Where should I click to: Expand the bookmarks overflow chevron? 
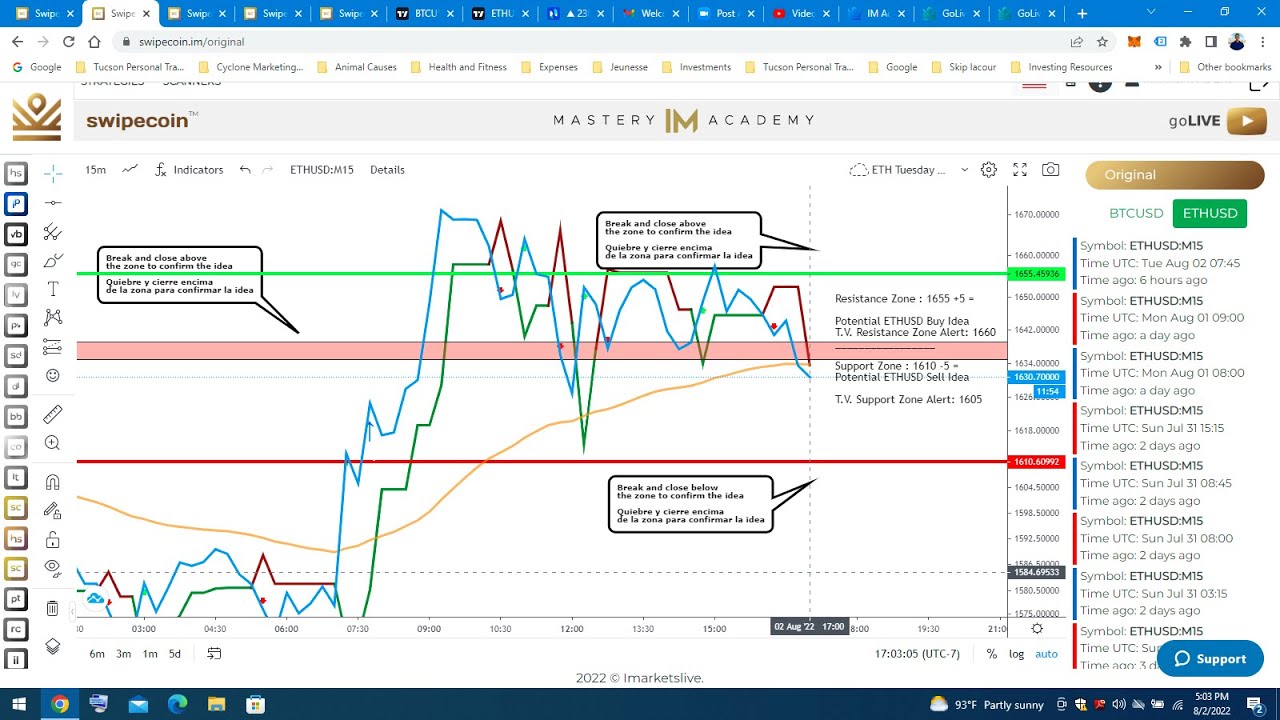click(1158, 67)
